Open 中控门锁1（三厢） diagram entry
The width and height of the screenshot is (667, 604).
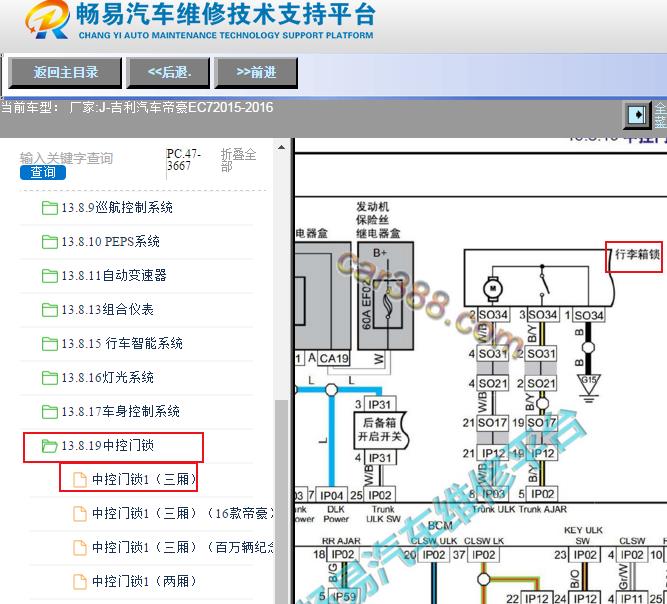144,479
